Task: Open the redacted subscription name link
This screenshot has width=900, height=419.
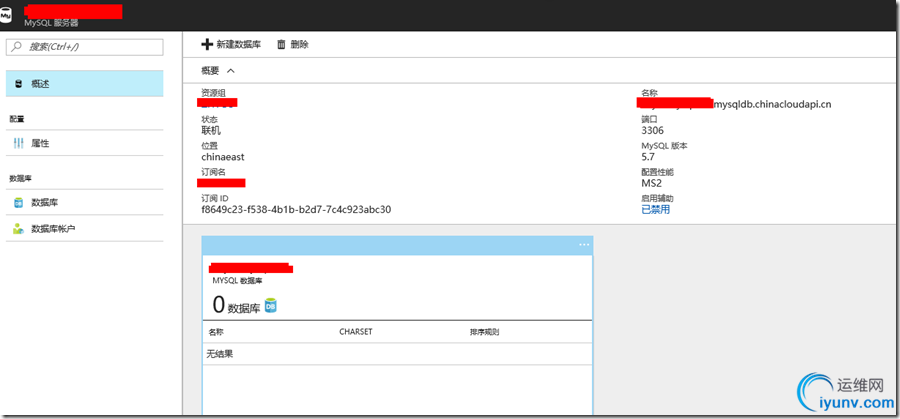Action: [222, 183]
